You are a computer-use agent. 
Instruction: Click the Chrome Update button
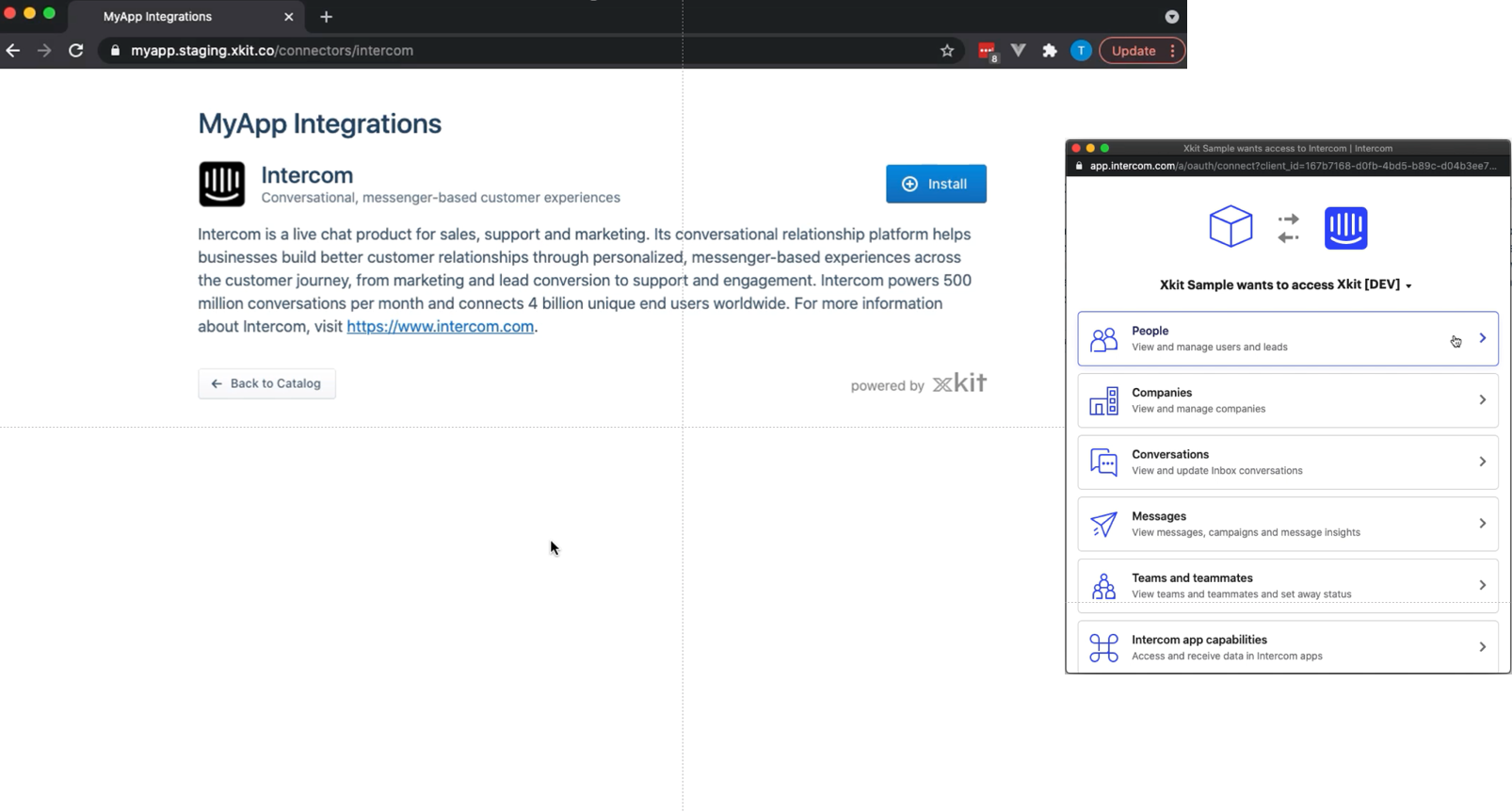[1134, 51]
